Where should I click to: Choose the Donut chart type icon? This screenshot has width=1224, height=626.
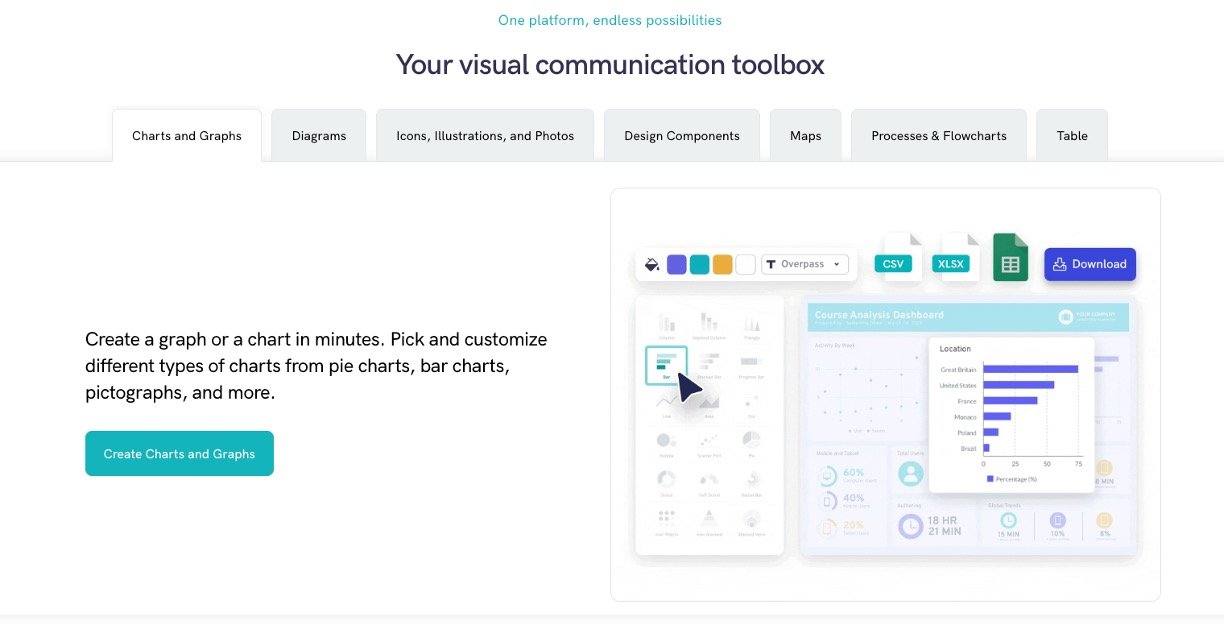(x=666, y=481)
